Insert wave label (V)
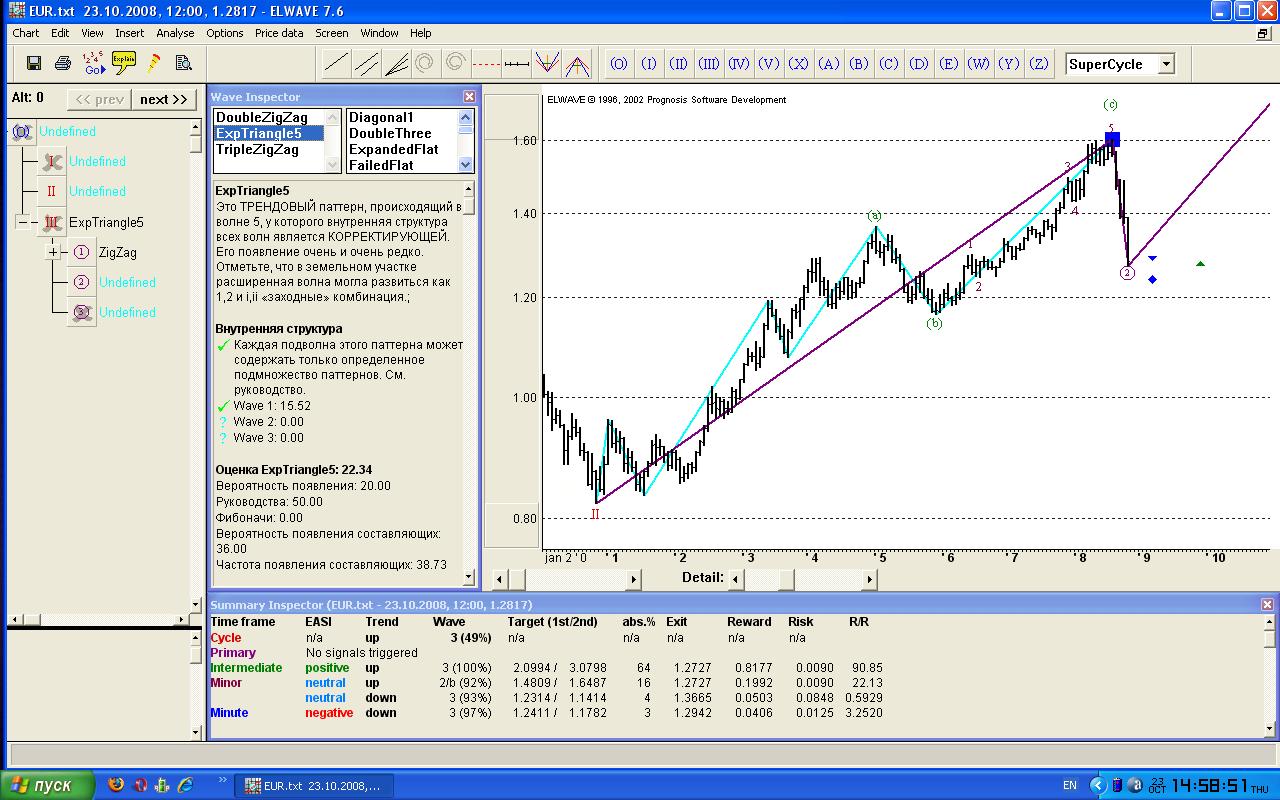 [x=769, y=64]
